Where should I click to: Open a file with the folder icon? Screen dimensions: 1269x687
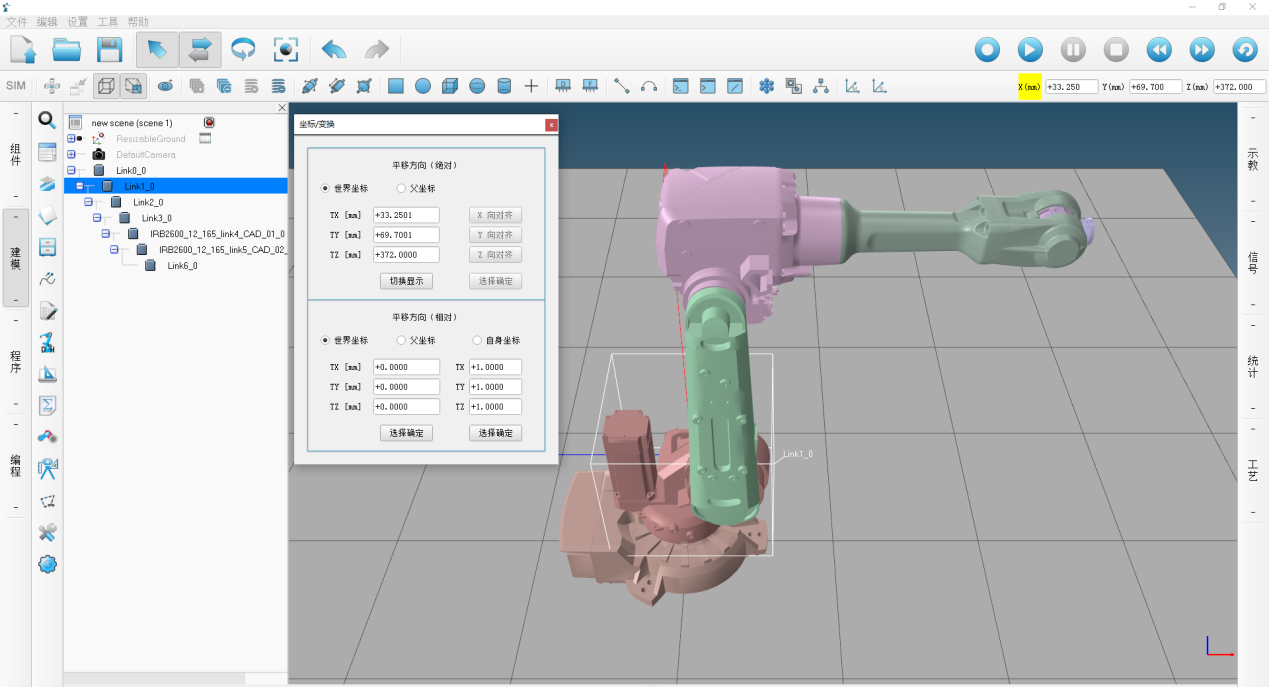(66, 49)
